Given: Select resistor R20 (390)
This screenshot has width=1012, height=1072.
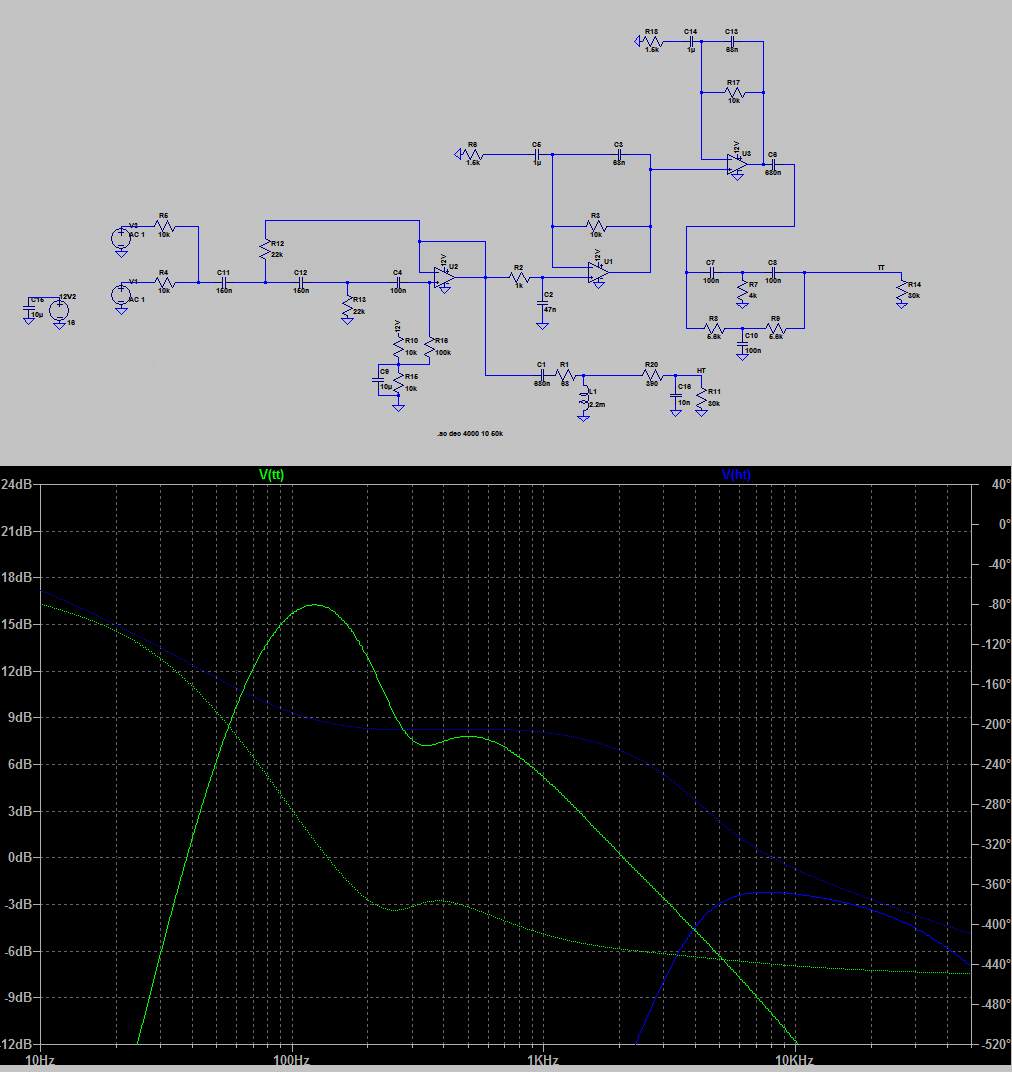Looking at the screenshot, I should 652,375.
